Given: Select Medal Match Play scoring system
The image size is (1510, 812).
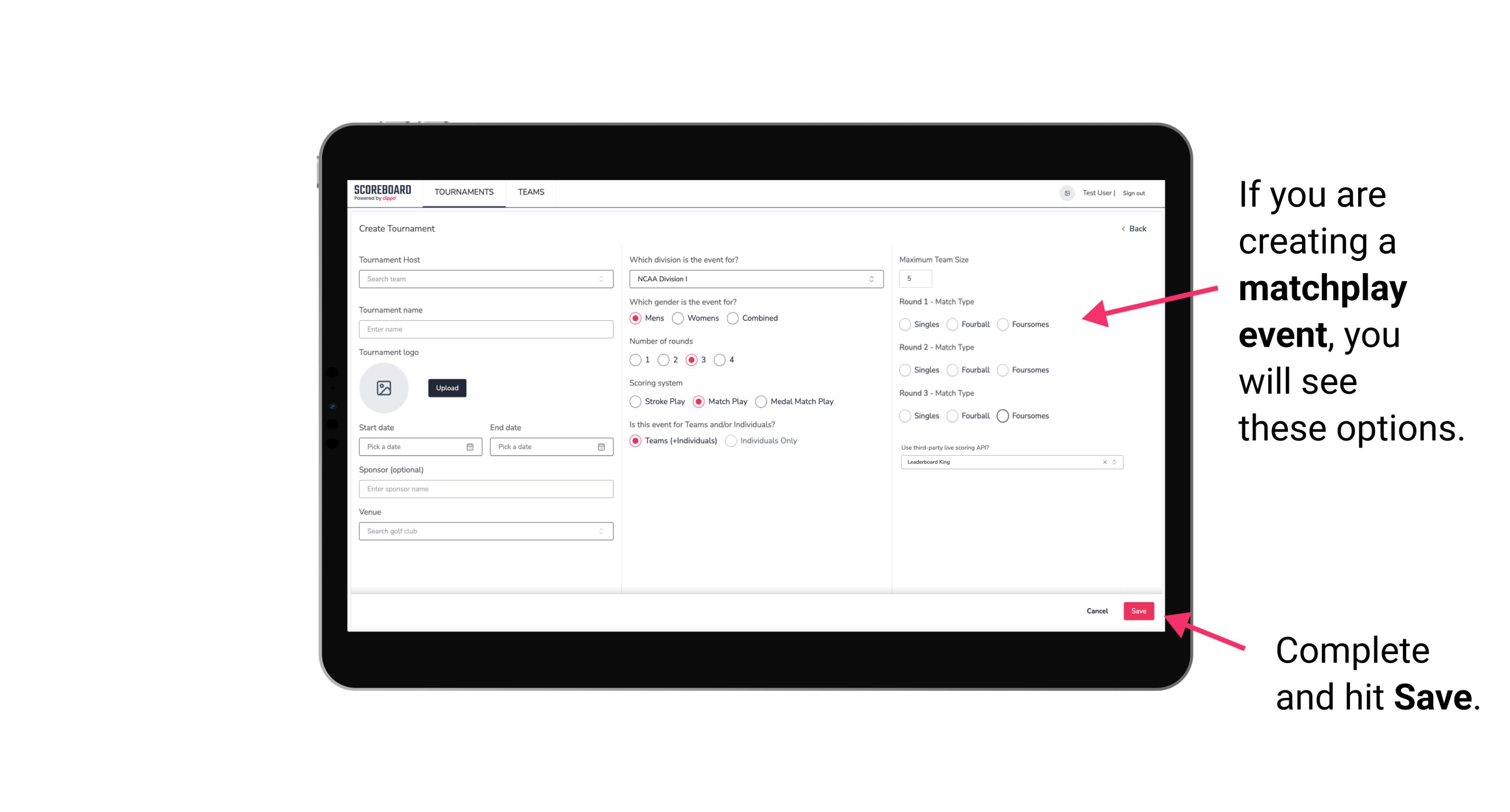Looking at the screenshot, I should [x=761, y=401].
